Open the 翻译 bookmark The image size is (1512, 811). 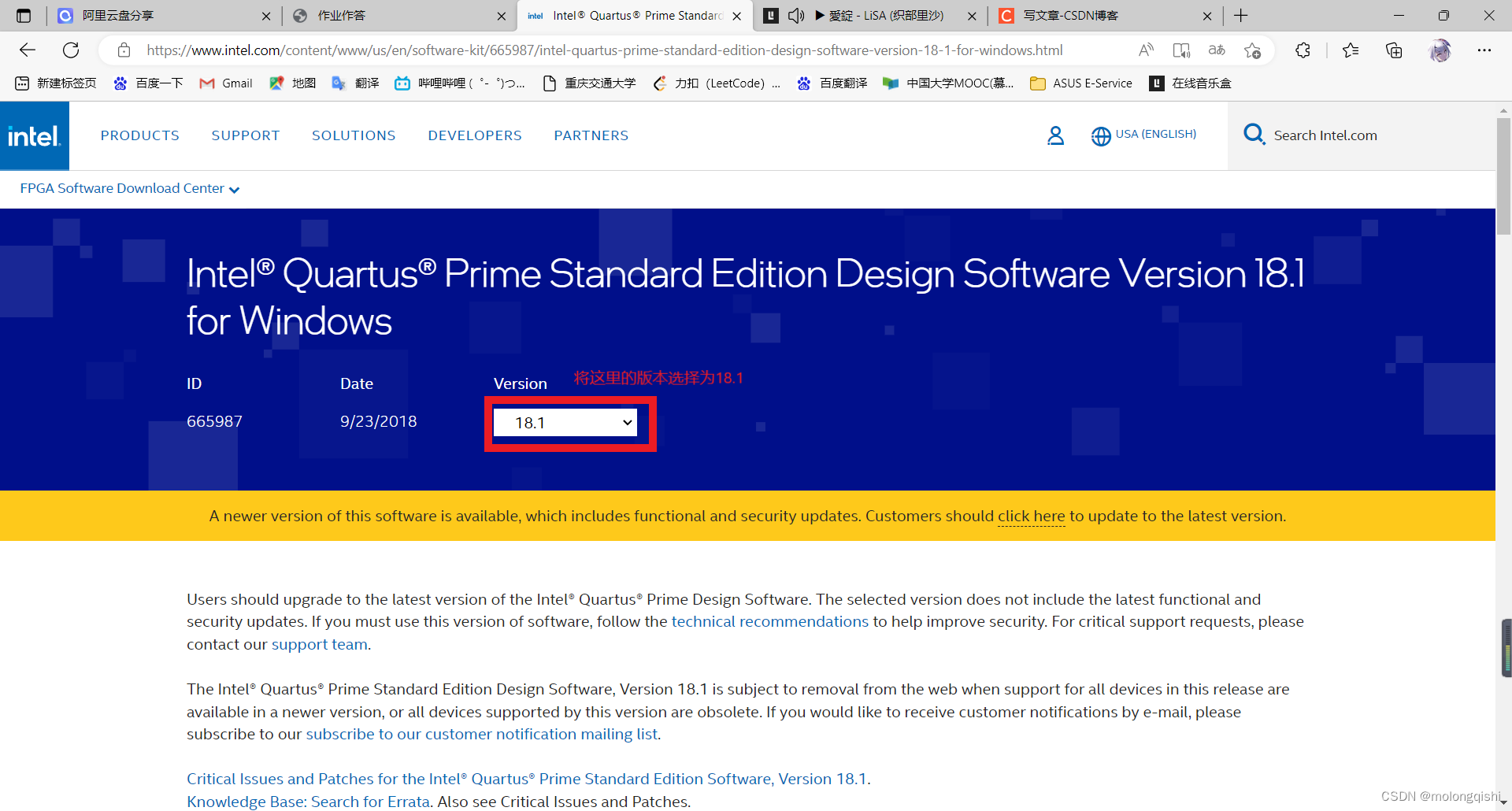pyautogui.click(x=355, y=83)
